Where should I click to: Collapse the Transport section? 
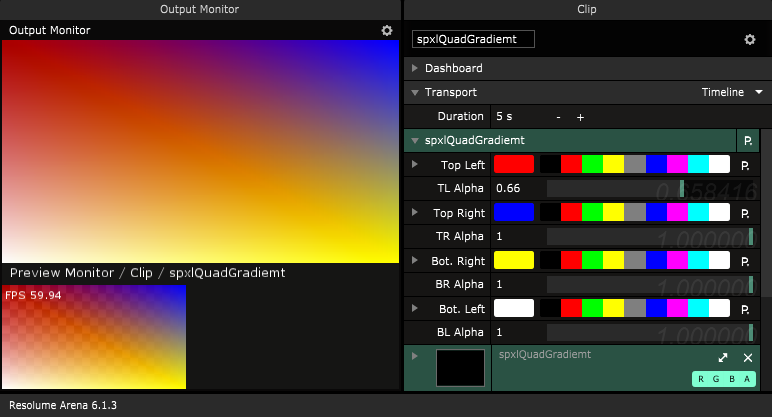tap(415, 92)
